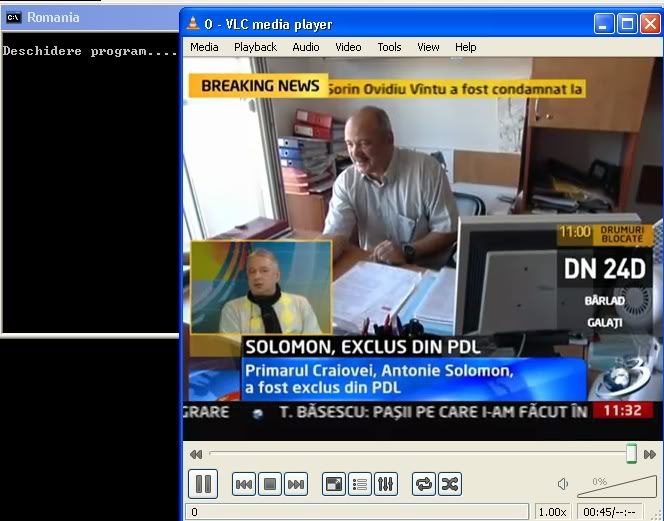Toggle fullscreen video mode
The width and height of the screenshot is (664, 521).
pos(334,485)
